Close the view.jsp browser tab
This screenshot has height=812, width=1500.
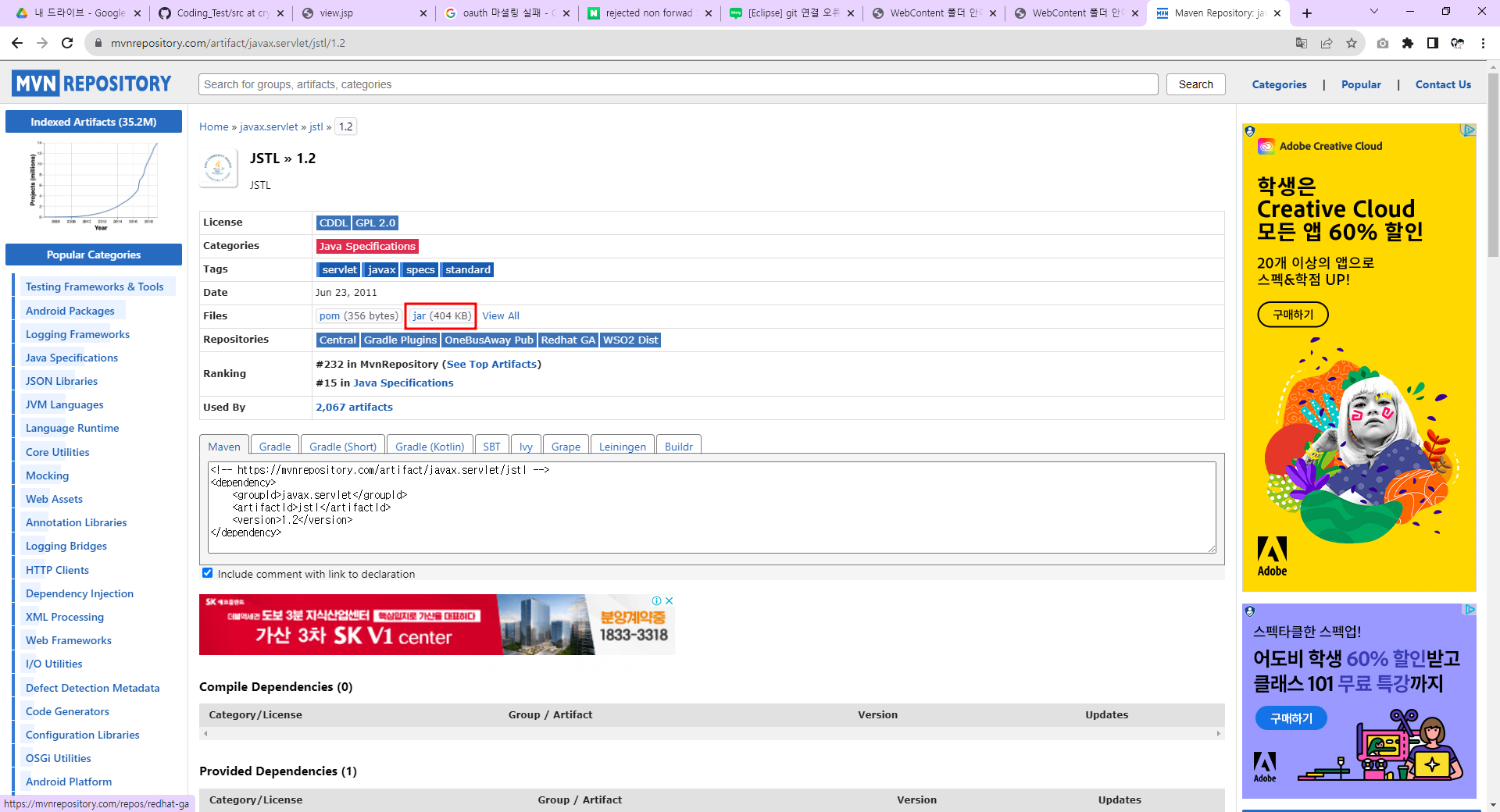click(x=423, y=13)
